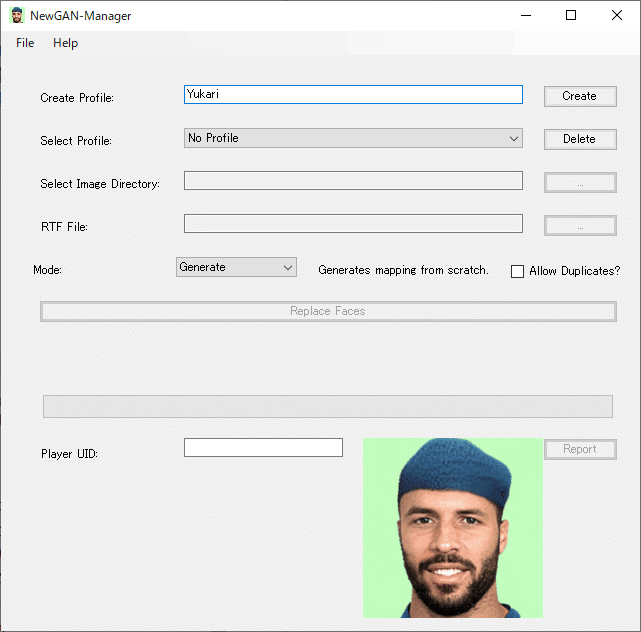Open the File menu
Screen dimensions: 641x632
click(x=25, y=43)
